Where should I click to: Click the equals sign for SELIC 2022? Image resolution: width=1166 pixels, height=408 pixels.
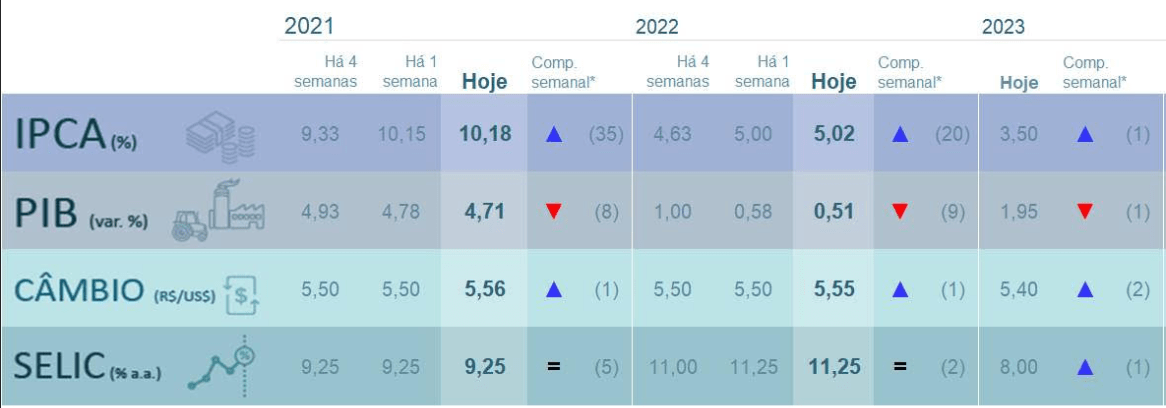(x=899, y=367)
